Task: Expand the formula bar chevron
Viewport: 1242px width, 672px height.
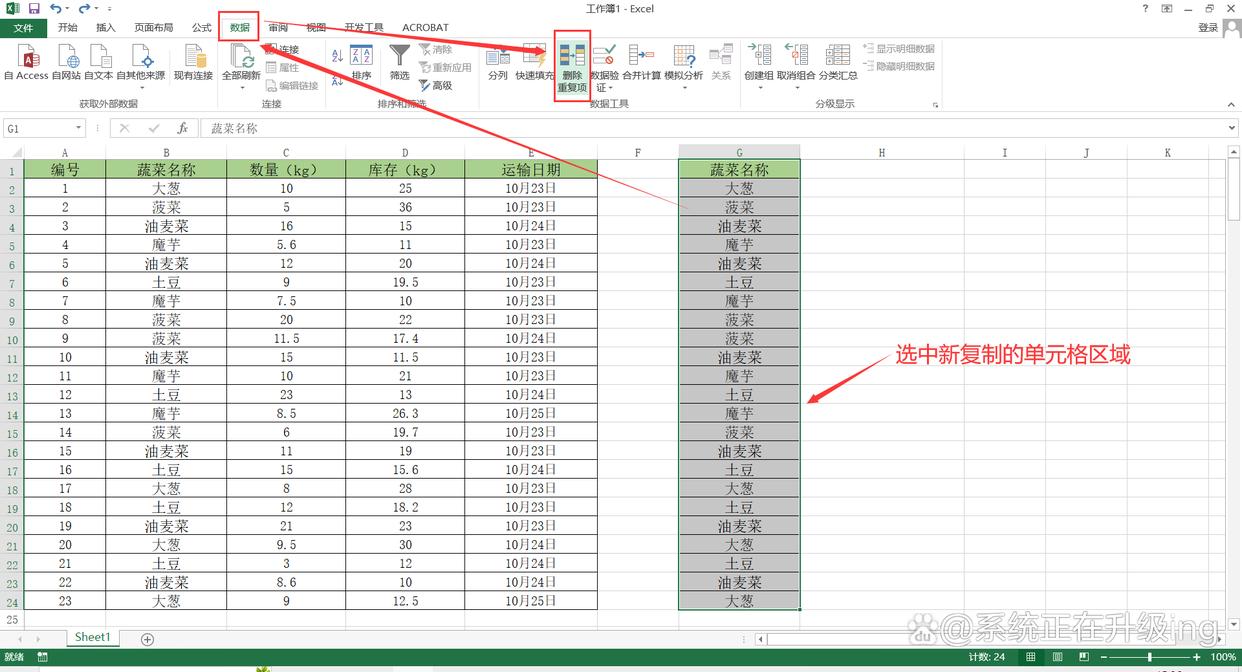Action: click(1232, 128)
